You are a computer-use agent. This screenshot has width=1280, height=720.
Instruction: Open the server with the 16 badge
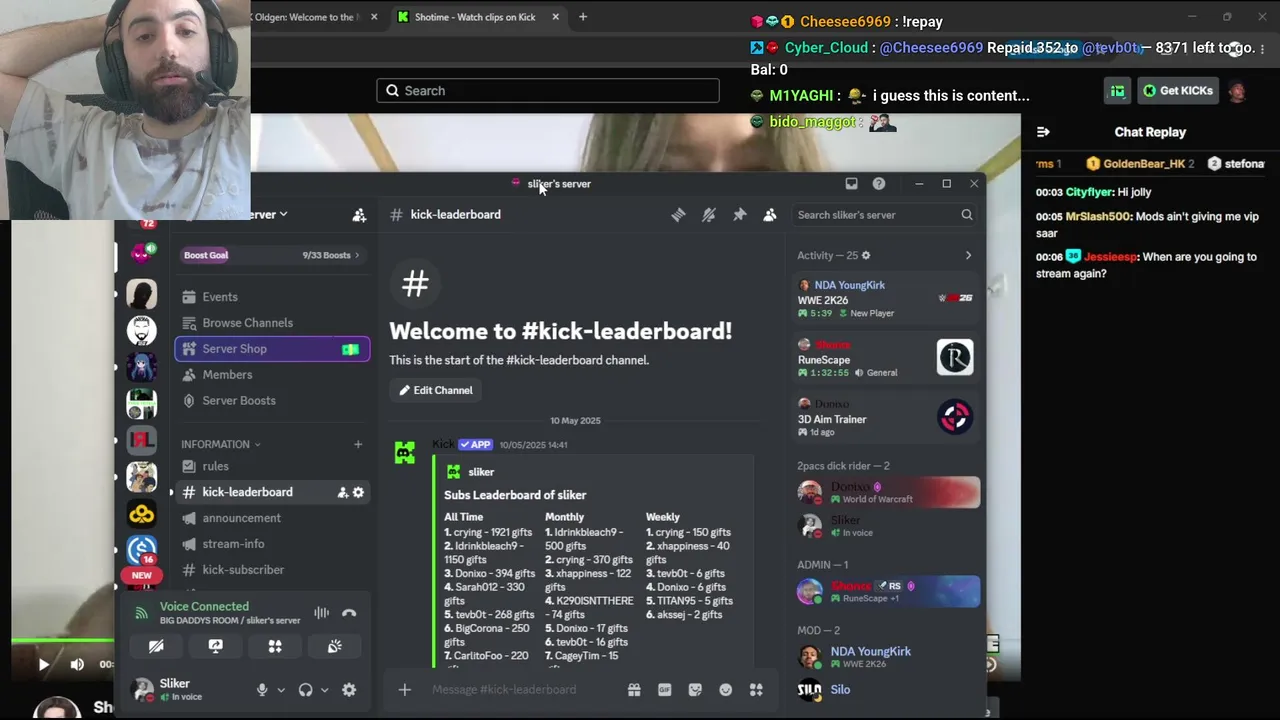pyautogui.click(x=141, y=551)
